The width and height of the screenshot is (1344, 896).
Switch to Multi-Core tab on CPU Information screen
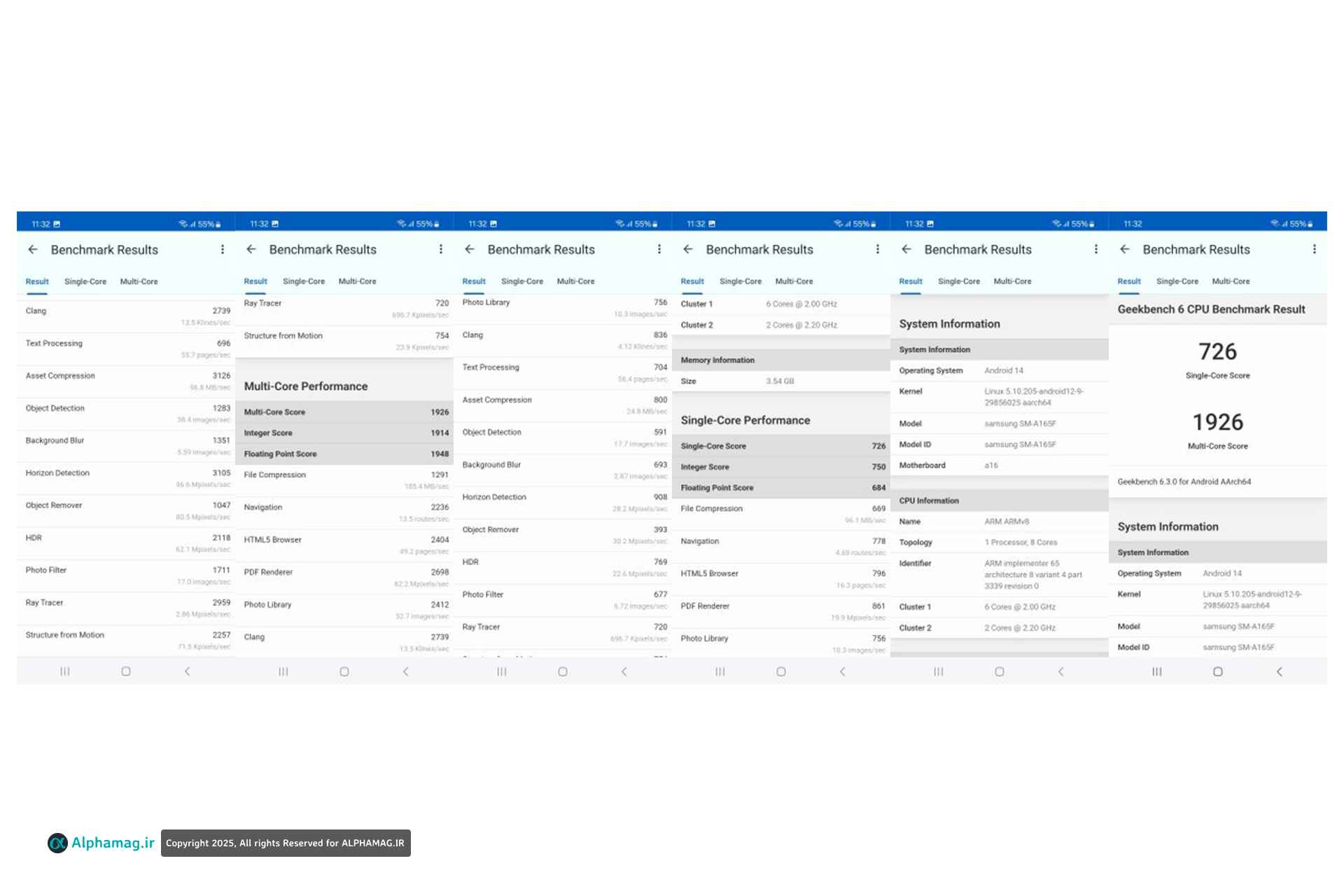click(1012, 281)
